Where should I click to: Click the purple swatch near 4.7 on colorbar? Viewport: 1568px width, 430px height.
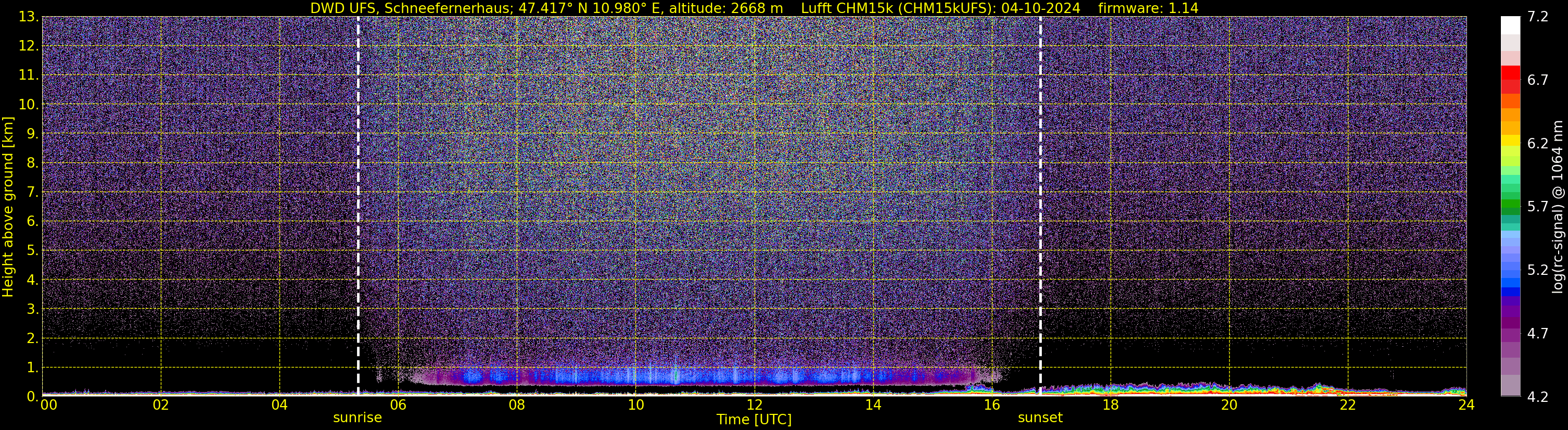pyautogui.click(x=1510, y=336)
